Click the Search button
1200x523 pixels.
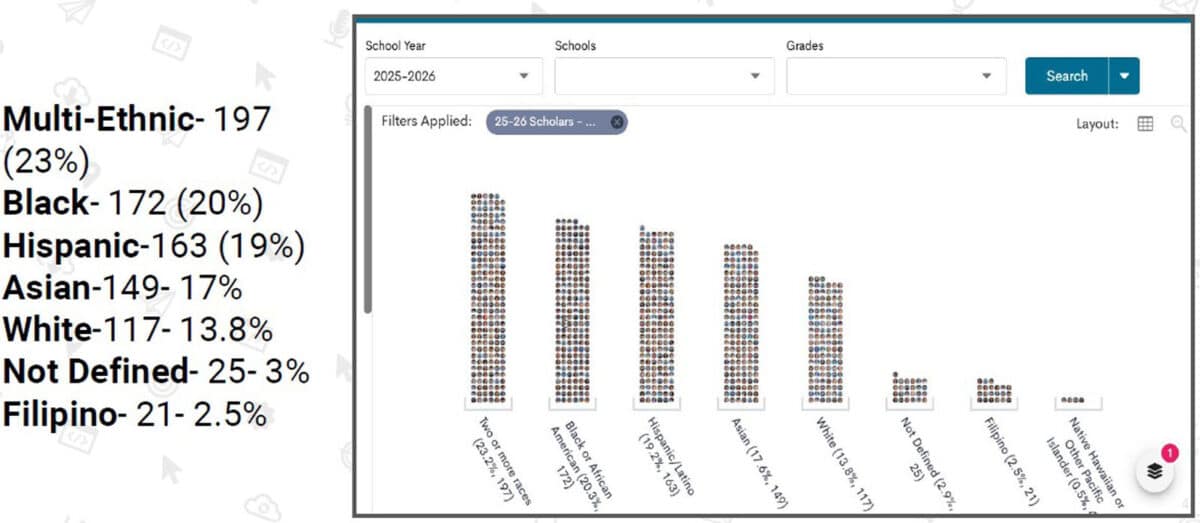coord(1067,76)
